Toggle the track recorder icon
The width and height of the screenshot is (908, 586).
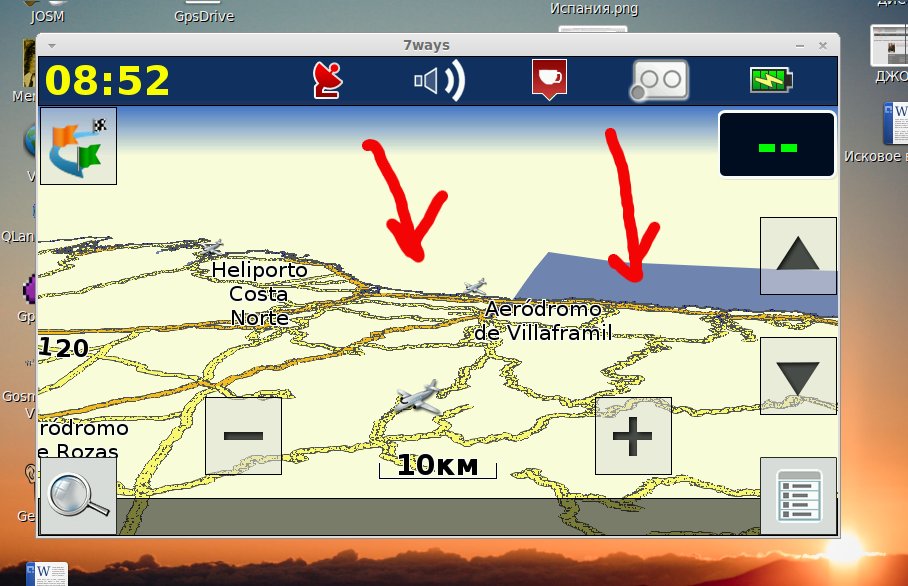[659, 80]
